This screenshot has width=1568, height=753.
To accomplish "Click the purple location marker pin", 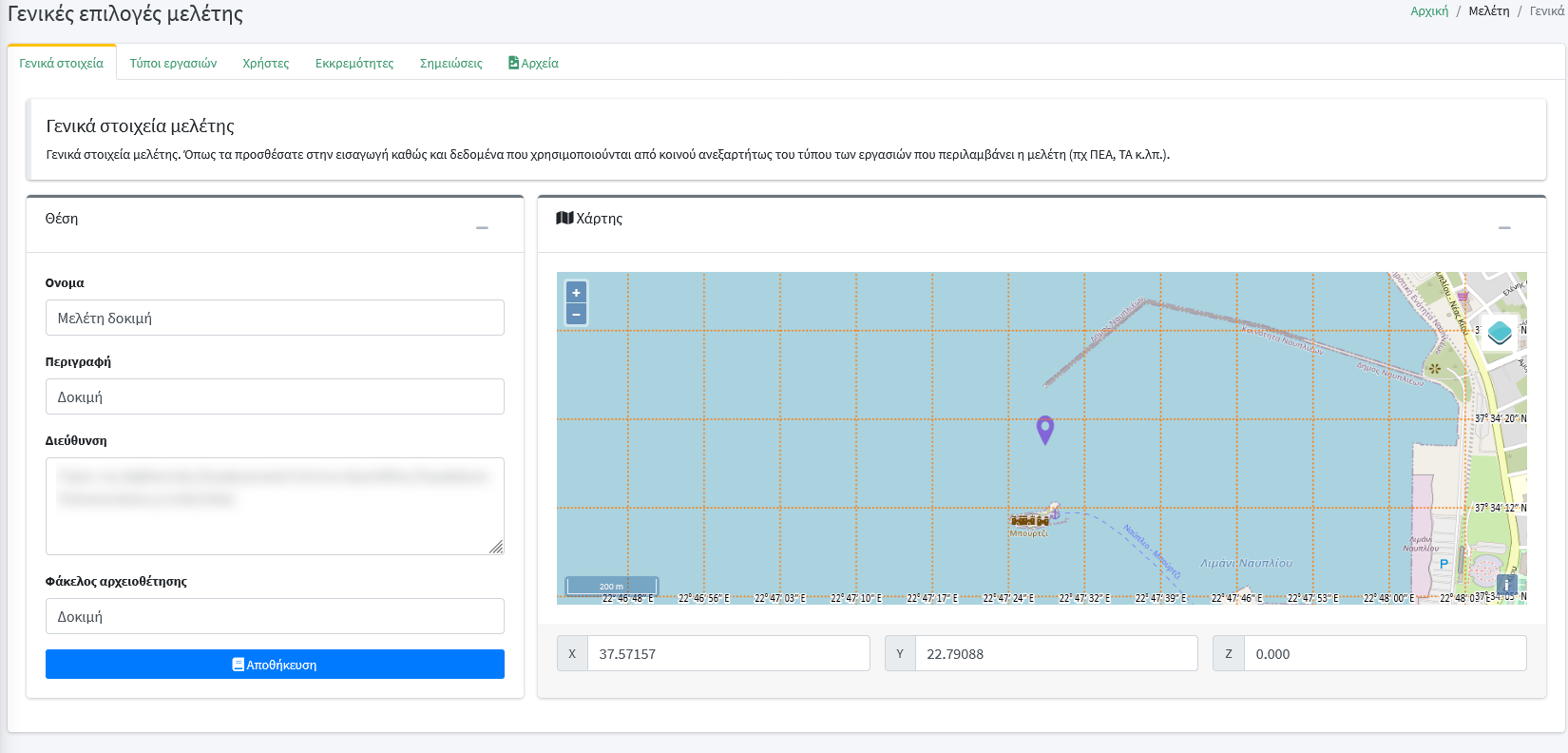I will pos(1044,429).
